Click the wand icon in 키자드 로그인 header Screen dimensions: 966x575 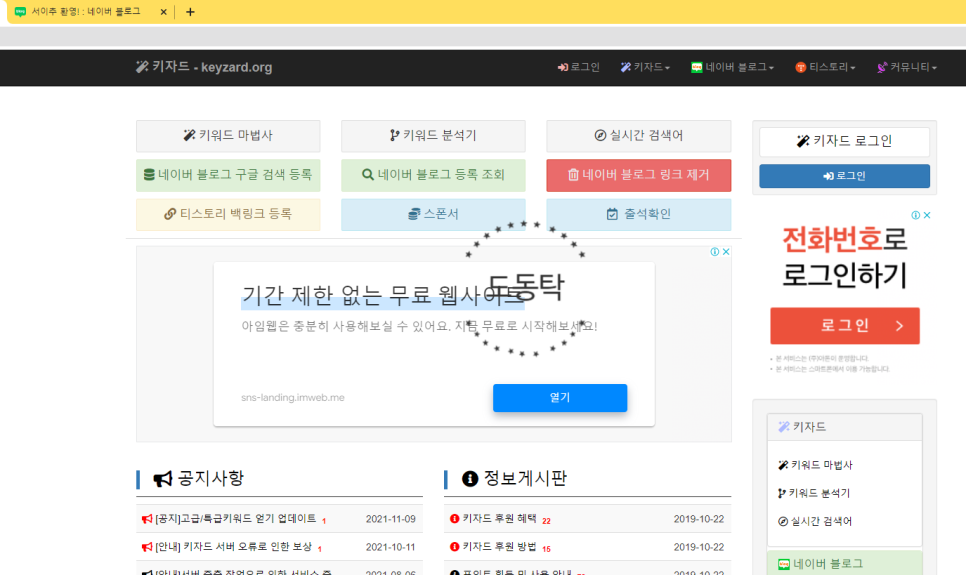[x=803, y=141]
